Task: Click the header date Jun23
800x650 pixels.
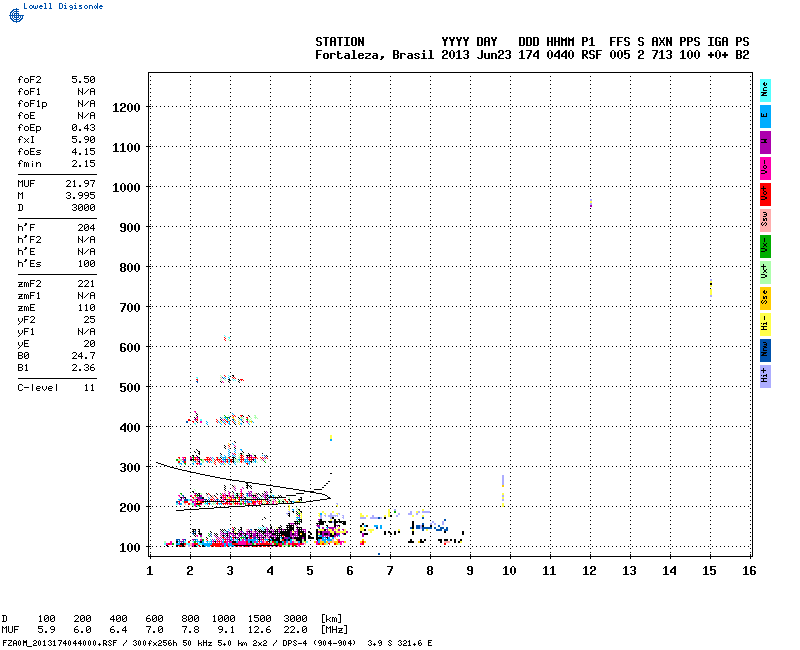Action: click(x=493, y=55)
